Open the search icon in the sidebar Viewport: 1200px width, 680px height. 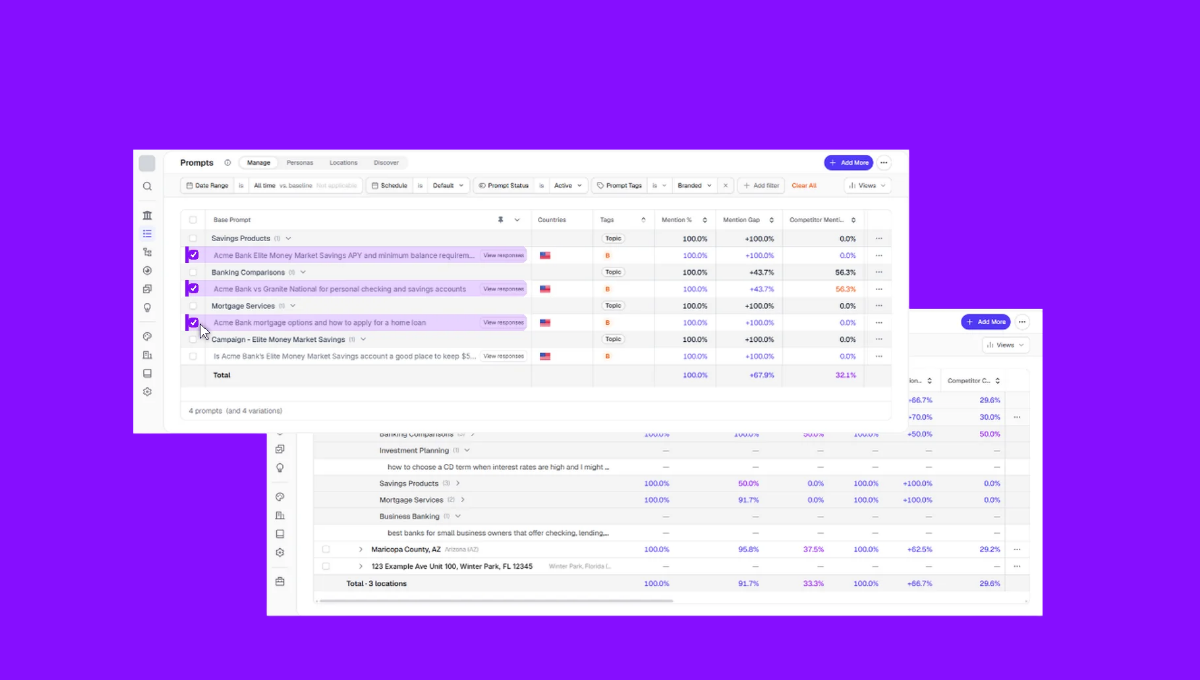pos(147,186)
